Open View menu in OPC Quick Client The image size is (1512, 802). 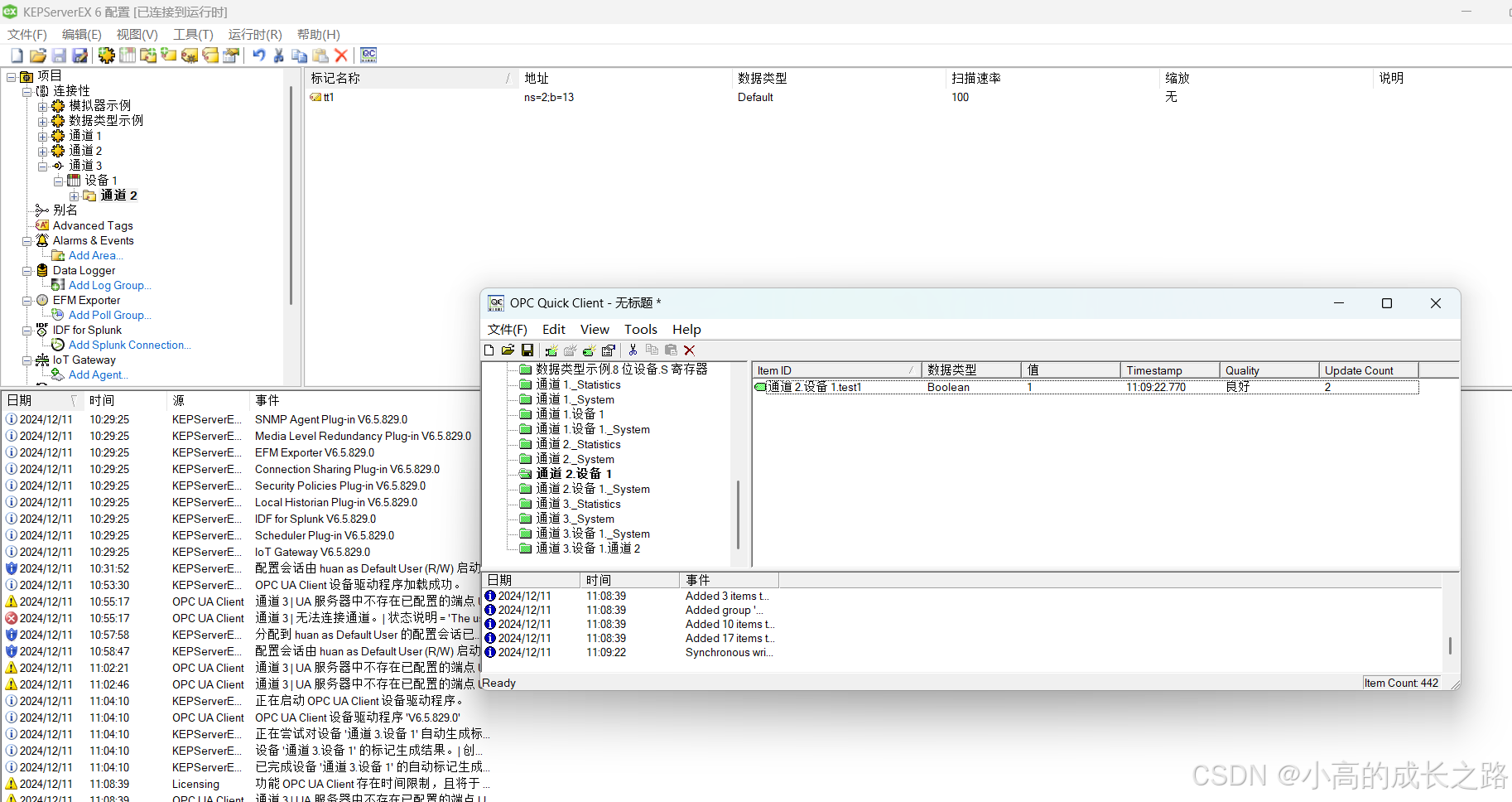(595, 329)
